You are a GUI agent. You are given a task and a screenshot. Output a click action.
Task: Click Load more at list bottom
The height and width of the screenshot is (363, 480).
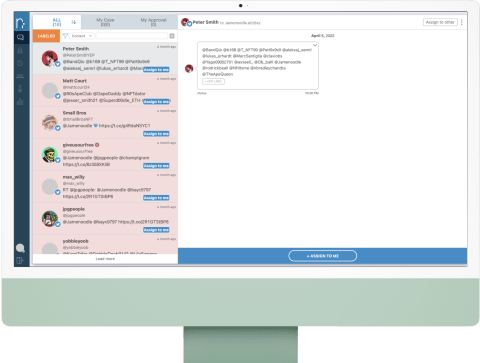tap(105, 259)
